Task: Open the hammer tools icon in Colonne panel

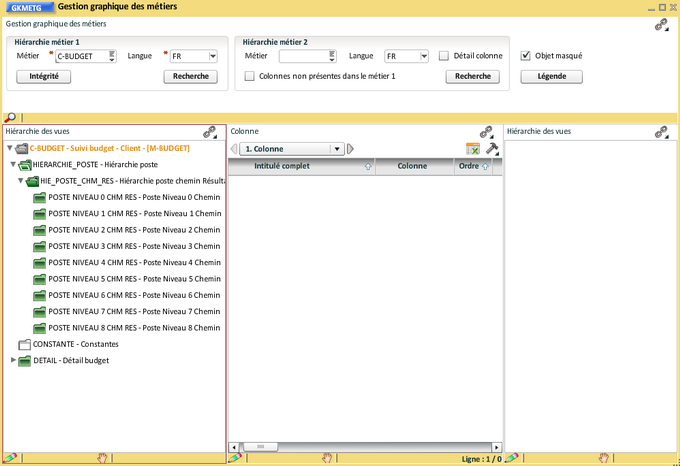Action: [492, 149]
